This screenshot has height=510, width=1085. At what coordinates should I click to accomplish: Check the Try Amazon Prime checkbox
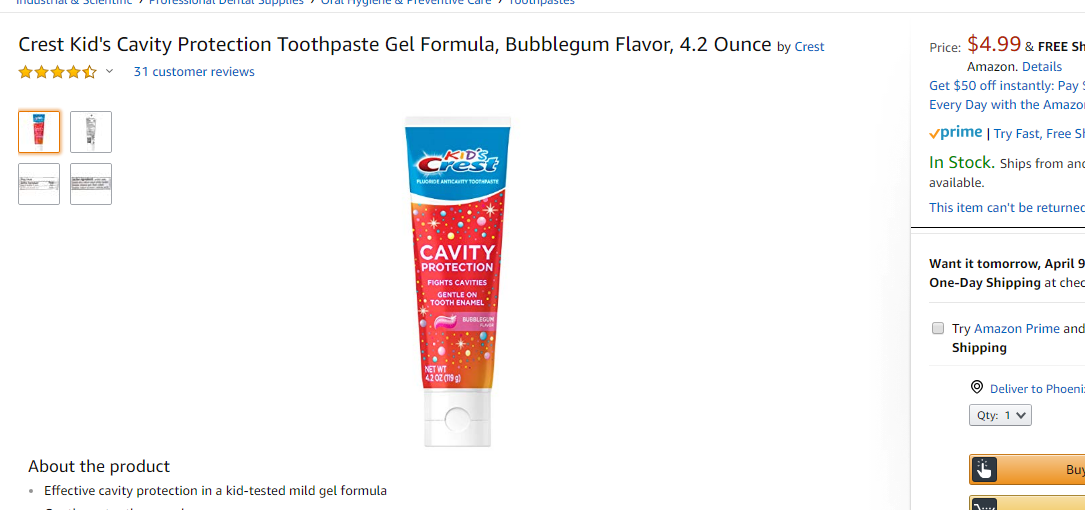(938, 328)
